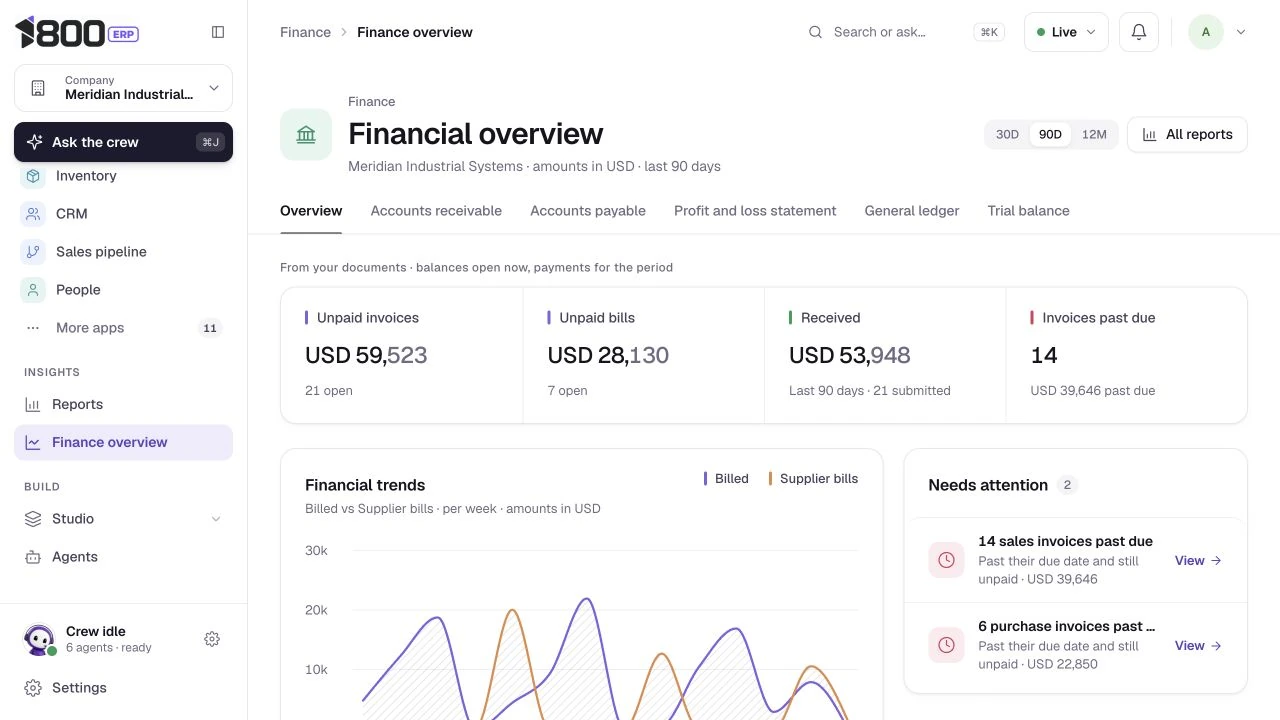1280x720 pixels.
Task: Click the Studio layers icon
Action: click(33, 519)
